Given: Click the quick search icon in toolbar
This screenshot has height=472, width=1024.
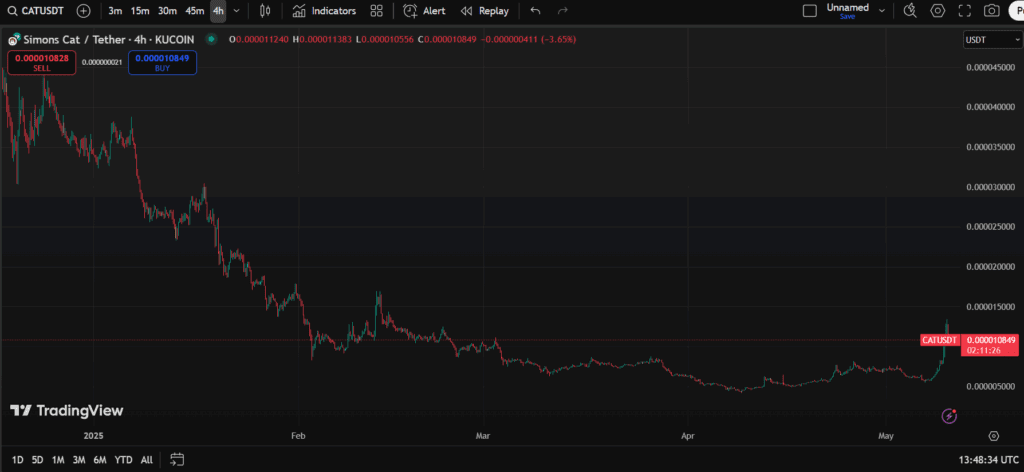Looking at the screenshot, I should 910,11.
